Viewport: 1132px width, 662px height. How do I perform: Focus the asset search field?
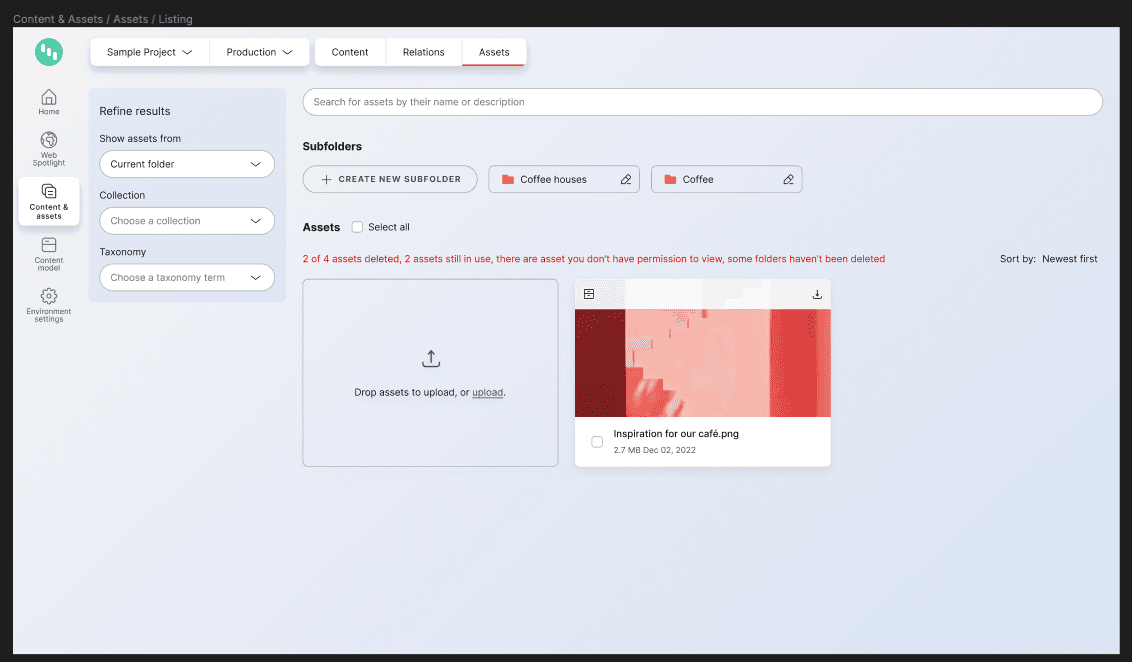702,102
